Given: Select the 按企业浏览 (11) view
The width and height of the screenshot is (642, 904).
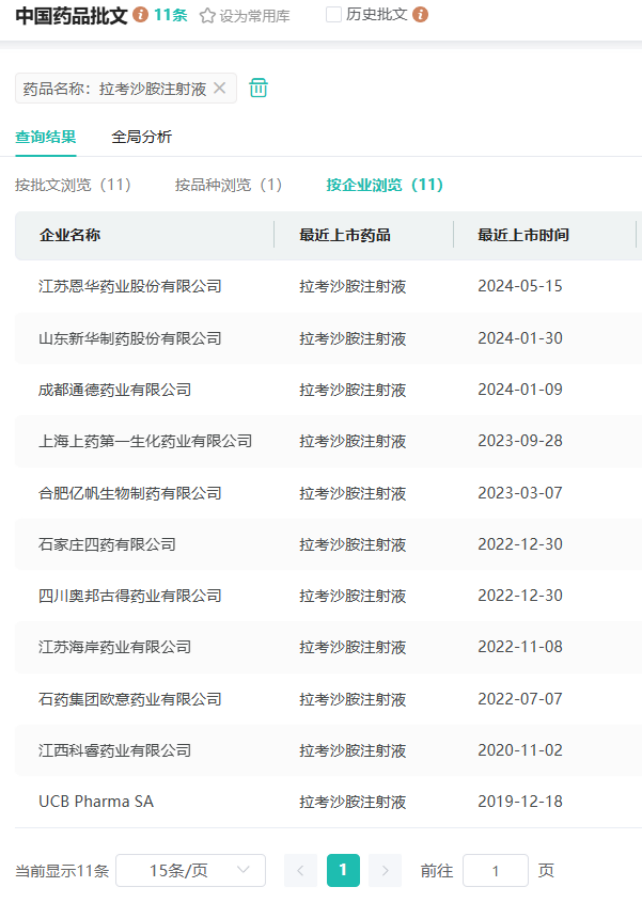Looking at the screenshot, I should (x=384, y=184).
